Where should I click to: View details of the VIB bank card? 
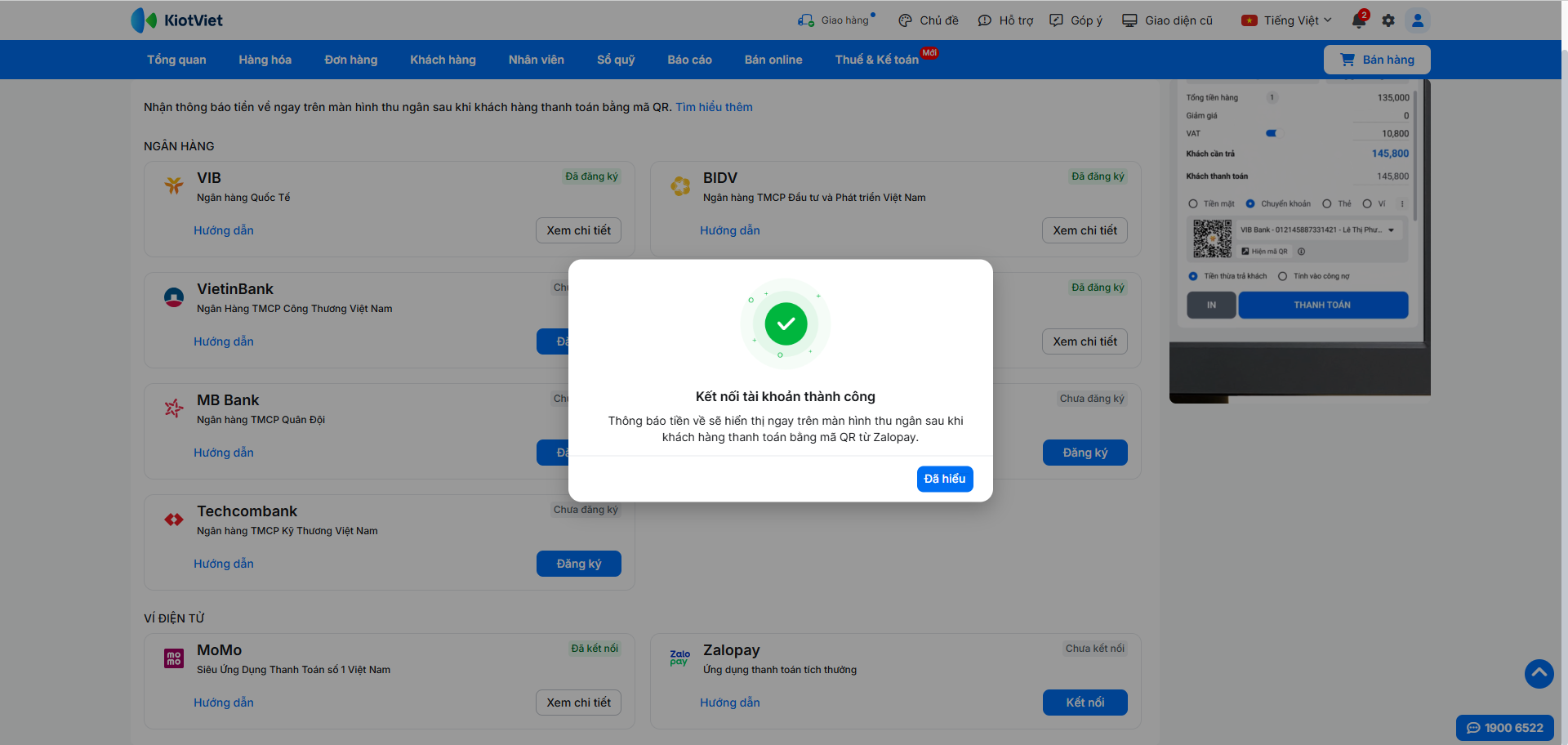point(579,230)
